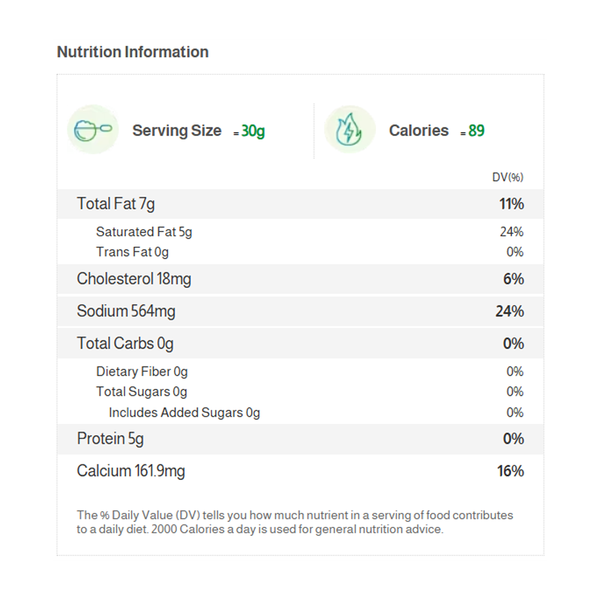Image resolution: width=600 pixels, height=600 pixels.
Task: Click the calories flame icon
Action: (350, 130)
